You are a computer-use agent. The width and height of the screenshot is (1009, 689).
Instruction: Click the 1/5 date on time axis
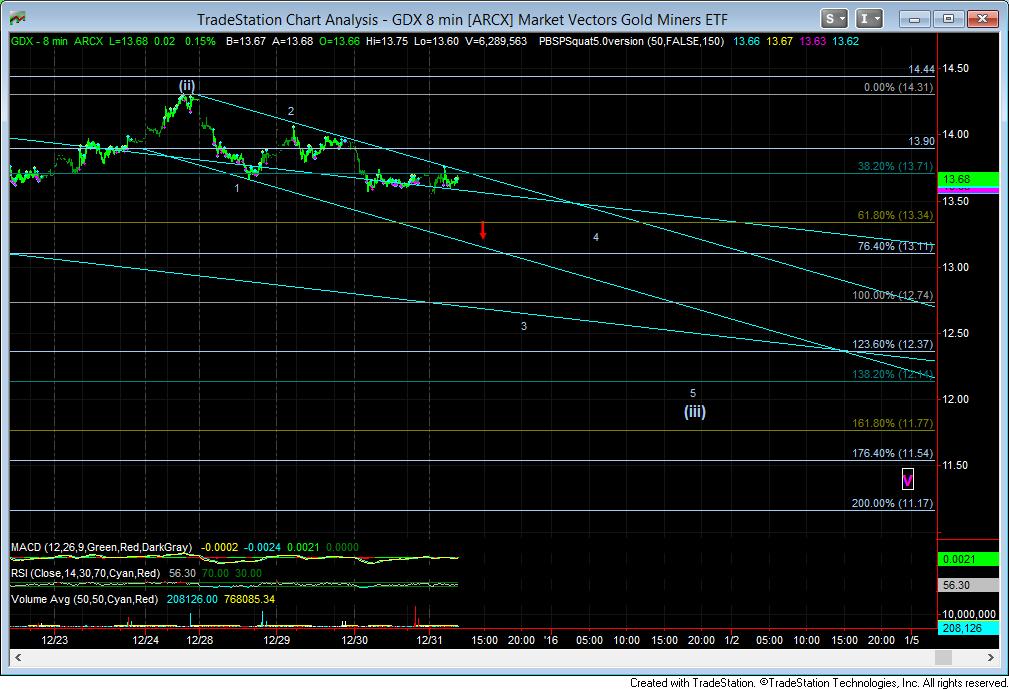click(912, 640)
